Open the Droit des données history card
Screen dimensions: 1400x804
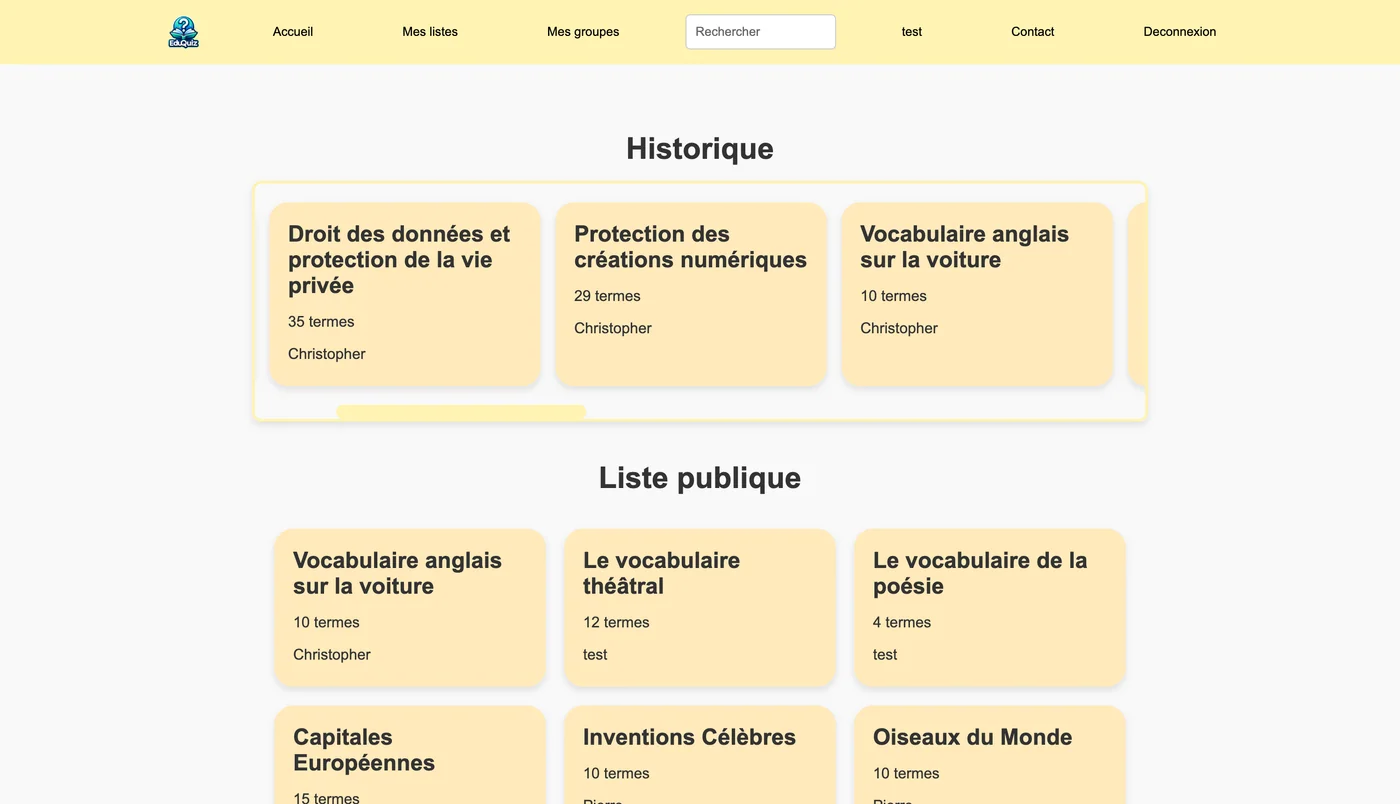click(405, 294)
